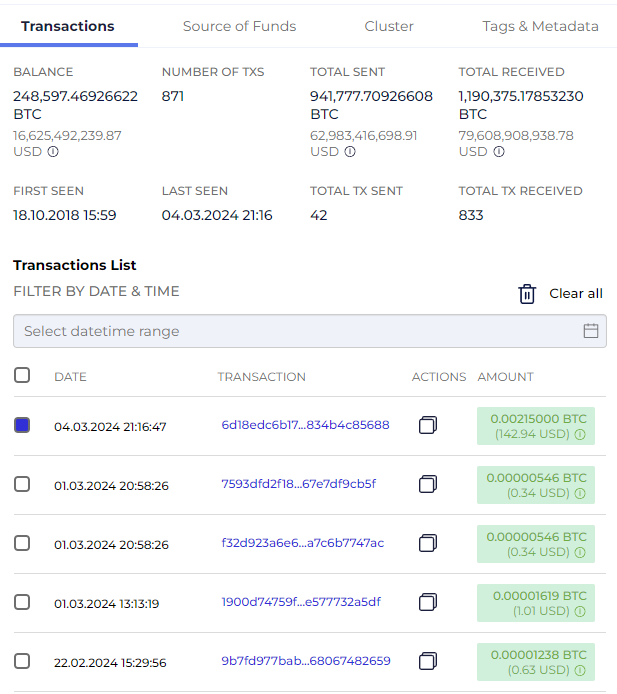Copy hash of transaction 9b7fd977bab...68067482659
Viewport: 617px width, 694px height.
click(x=428, y=661)
